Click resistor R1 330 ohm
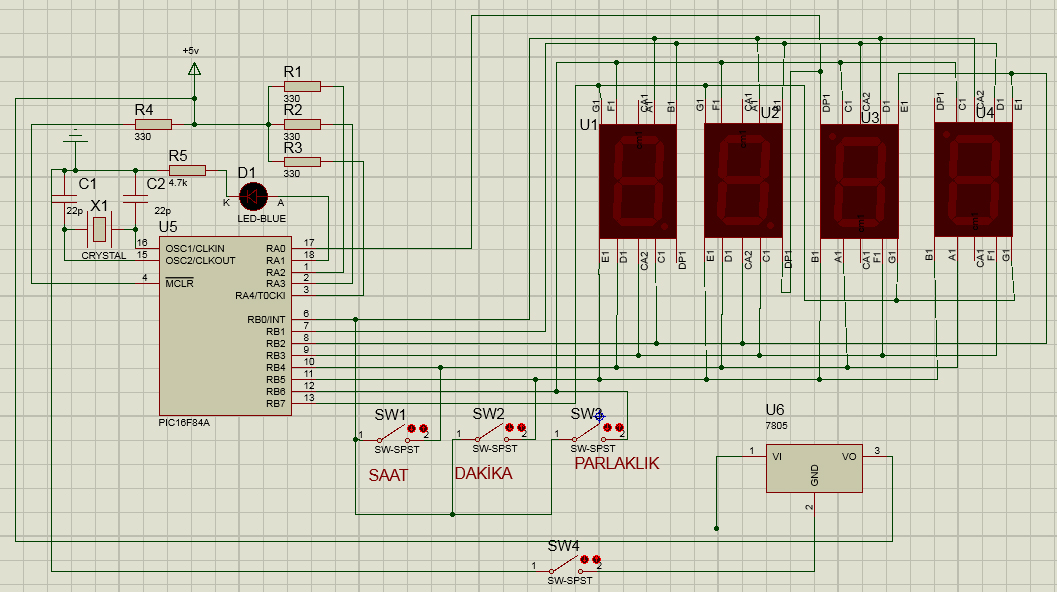Image resolution: width=1057 pixels, height=592 pixels. point(302,87)
